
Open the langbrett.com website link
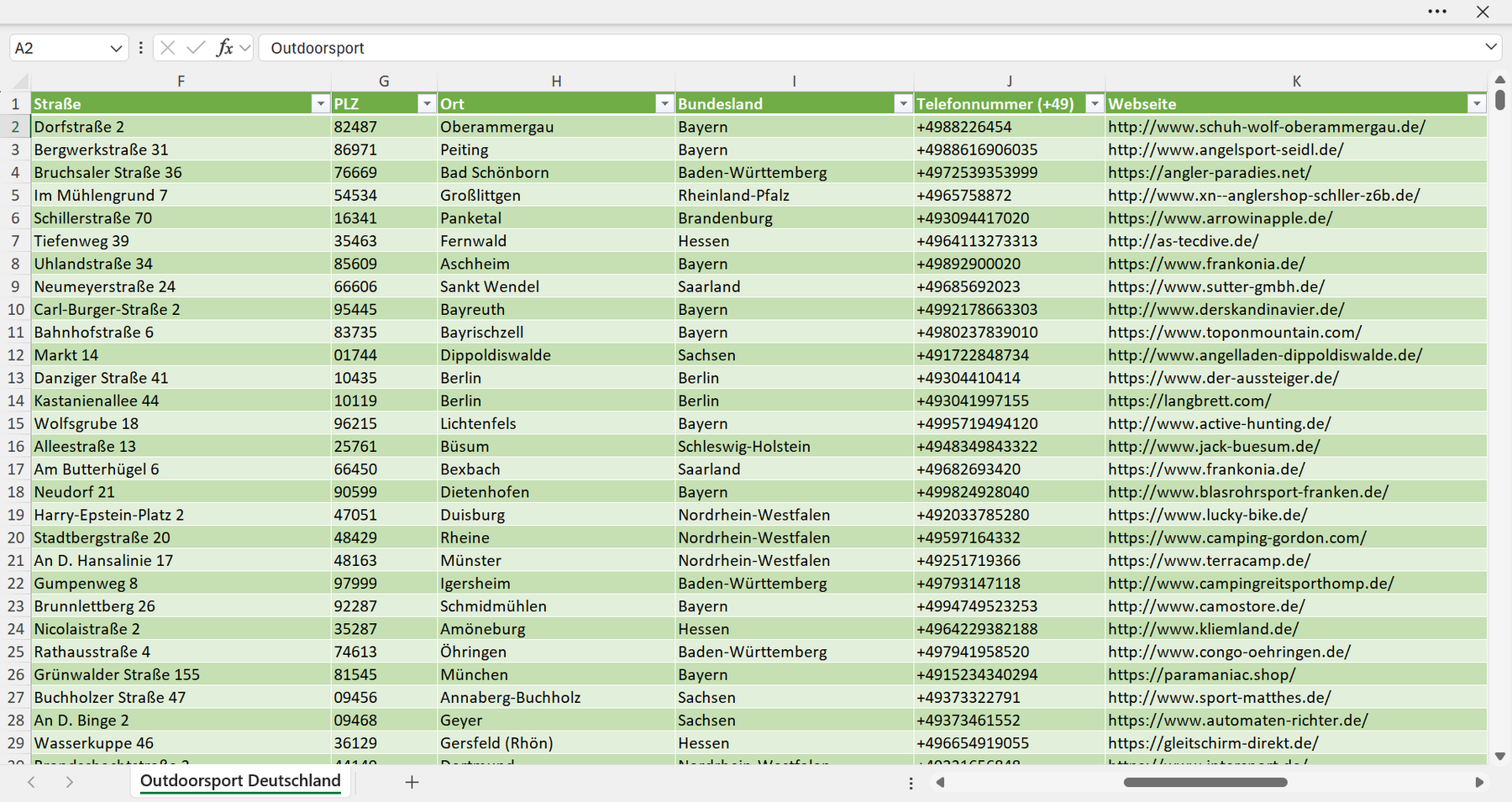pyautogui.click(x=1189, y=401)
